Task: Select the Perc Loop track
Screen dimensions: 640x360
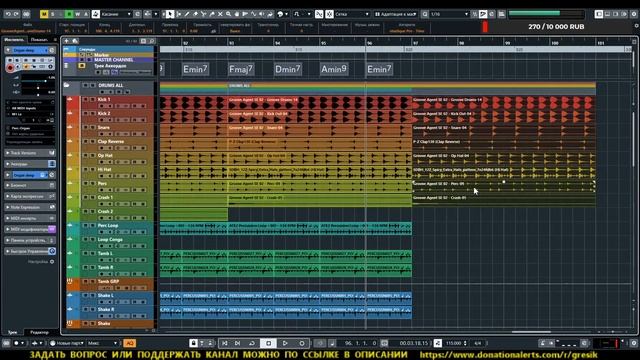Action: click(108, 225)
